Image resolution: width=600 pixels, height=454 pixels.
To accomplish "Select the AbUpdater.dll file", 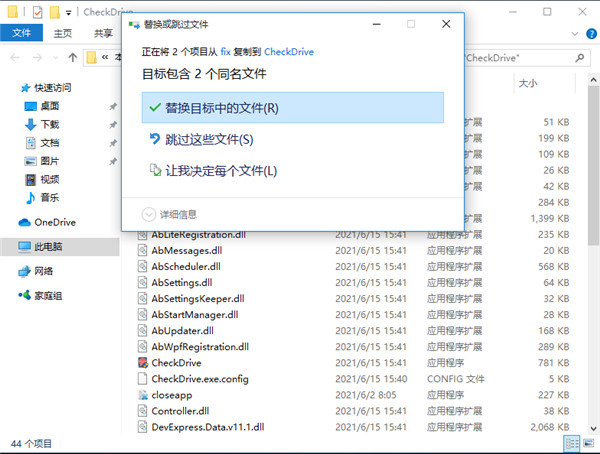I will click(183, 331).
